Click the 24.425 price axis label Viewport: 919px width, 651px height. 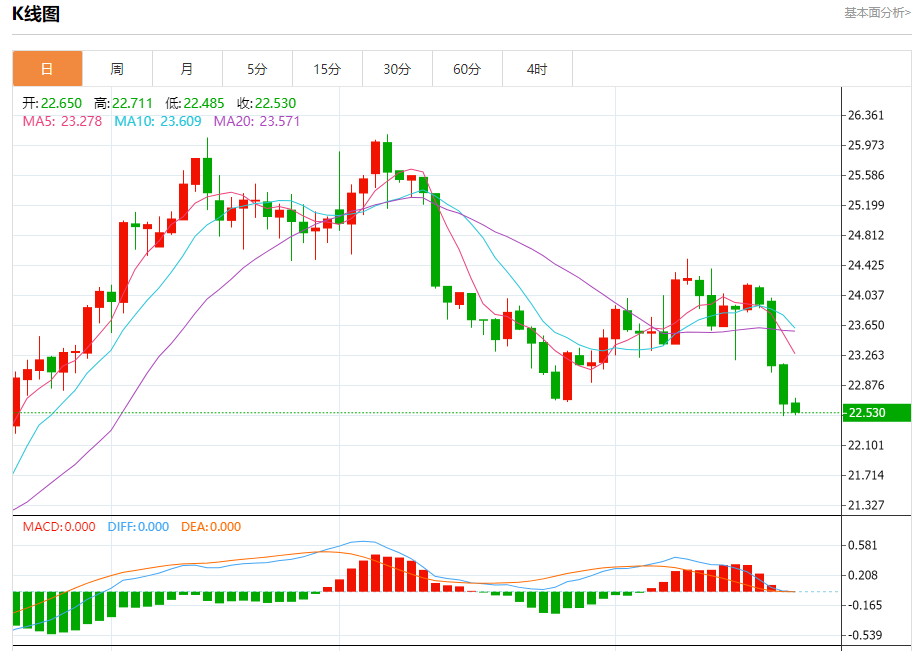[x=866, y=265]
